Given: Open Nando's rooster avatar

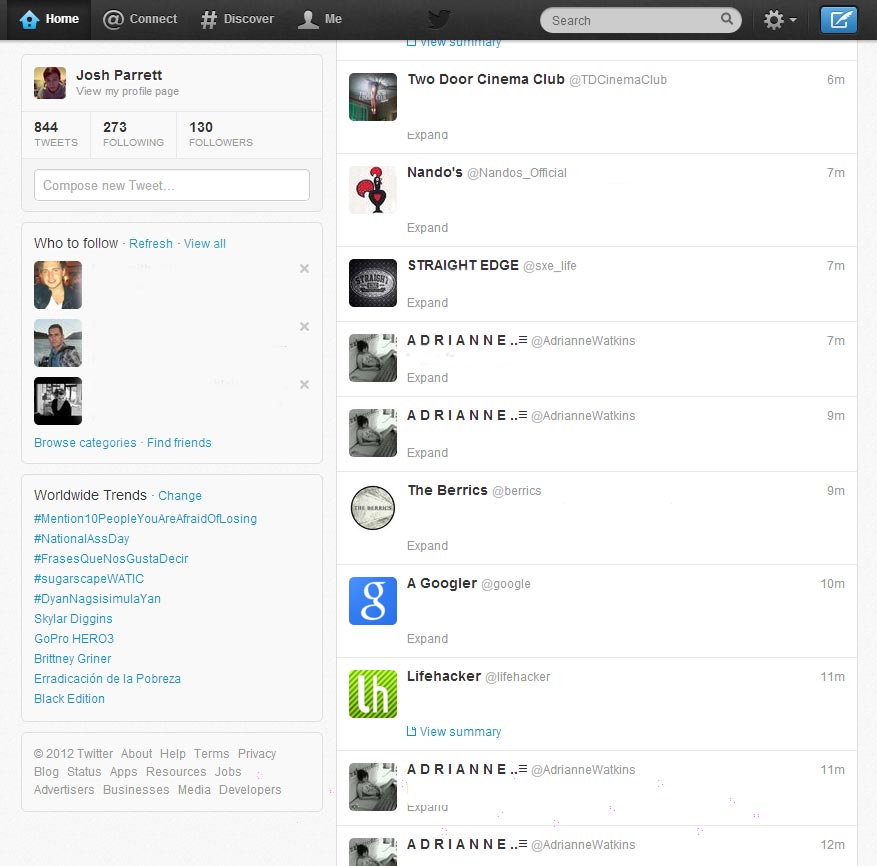Looking at the screenshot, I should pos(373,190).
